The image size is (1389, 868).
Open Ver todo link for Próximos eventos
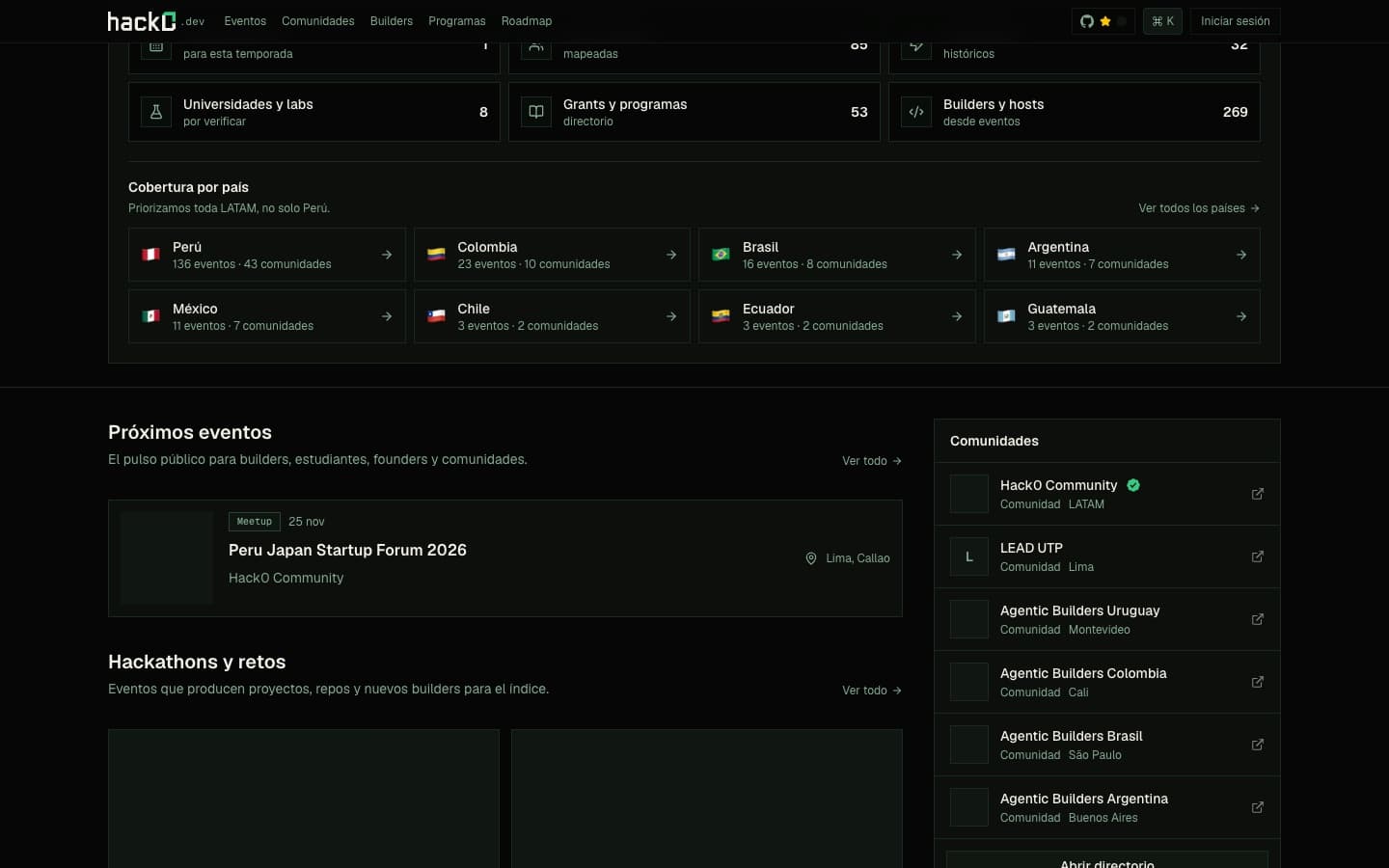872,461
